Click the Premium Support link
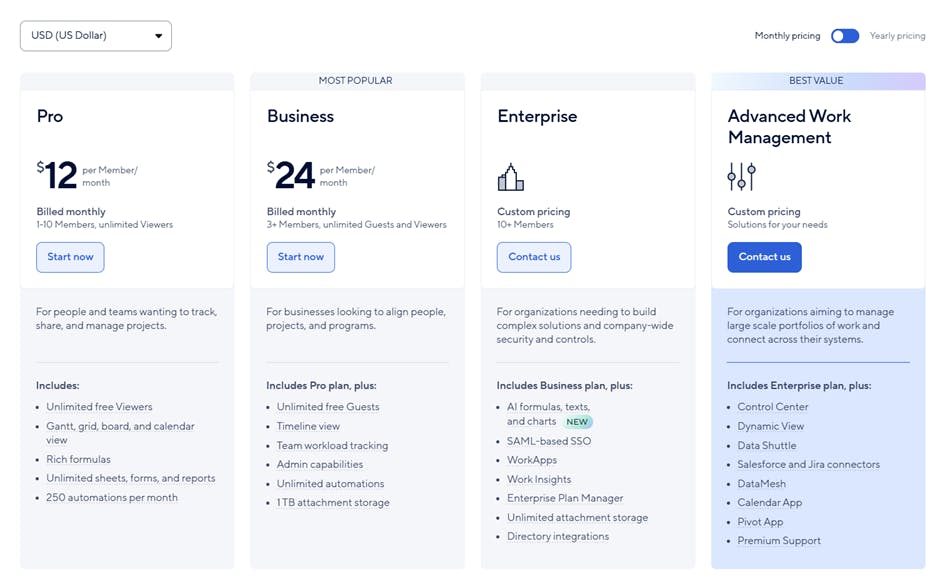 point(779,540)
